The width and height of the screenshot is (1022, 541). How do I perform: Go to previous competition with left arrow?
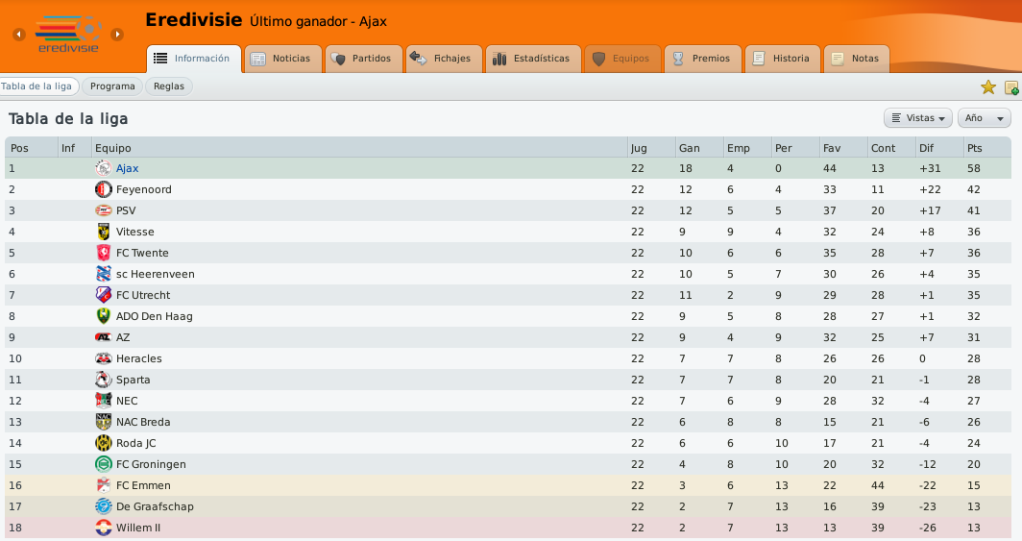[x=19, y=34]
